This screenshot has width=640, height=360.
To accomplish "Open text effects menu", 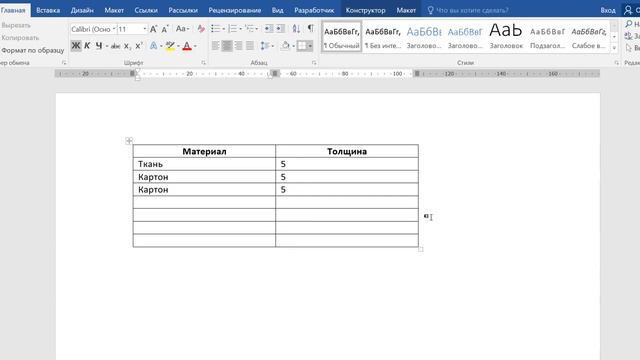I will [153, 46].
